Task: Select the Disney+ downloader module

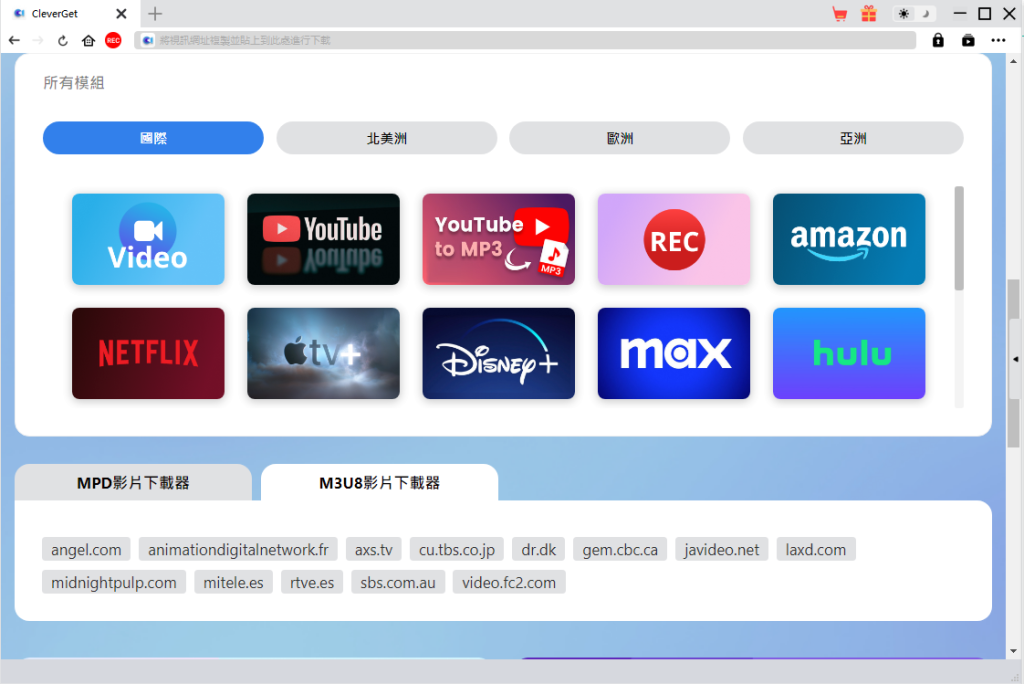Action: pyautogui.click(x=498, y=353)
